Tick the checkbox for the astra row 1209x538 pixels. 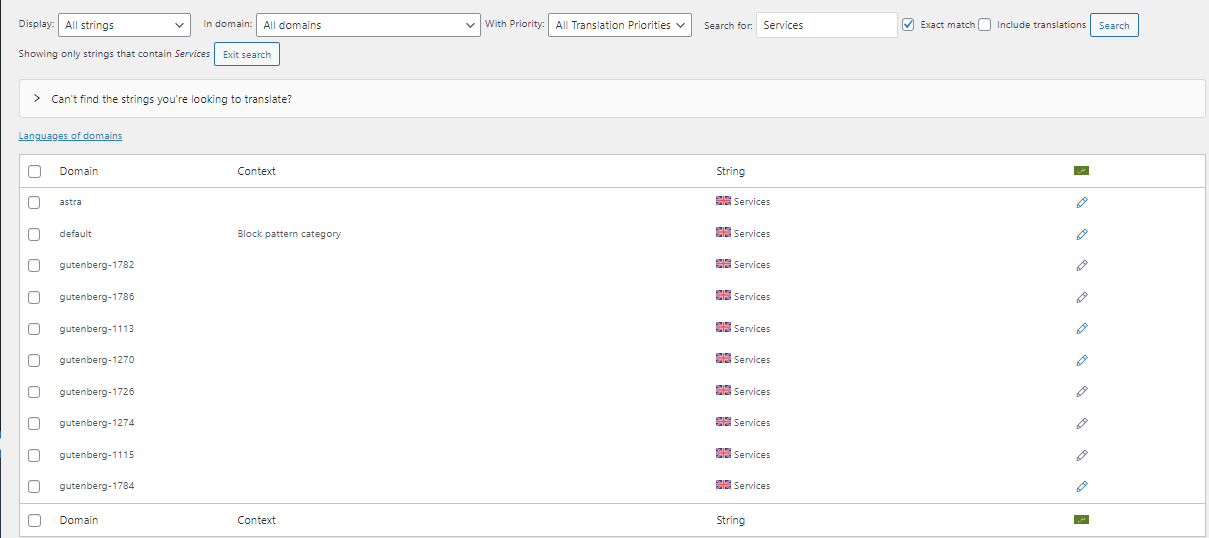pyautogui.click(x=34, y=202)
